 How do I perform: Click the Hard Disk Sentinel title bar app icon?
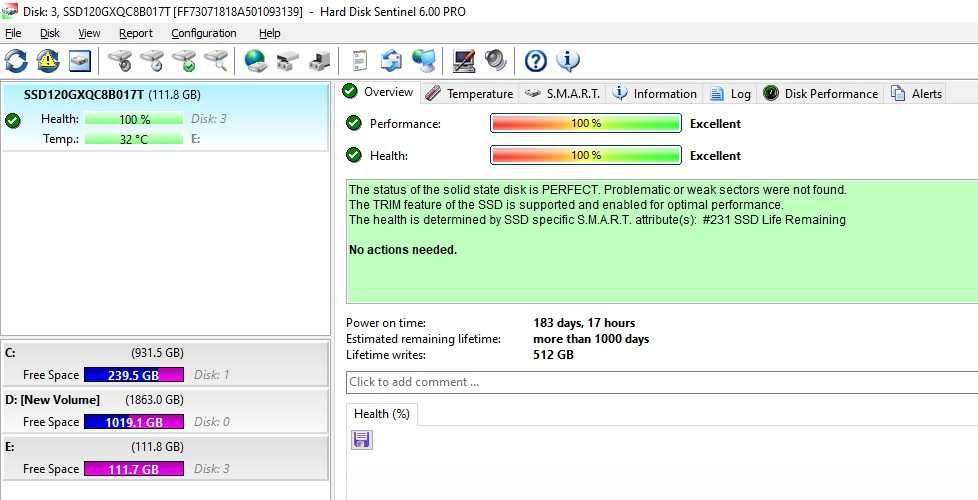(x=9, y=11)
